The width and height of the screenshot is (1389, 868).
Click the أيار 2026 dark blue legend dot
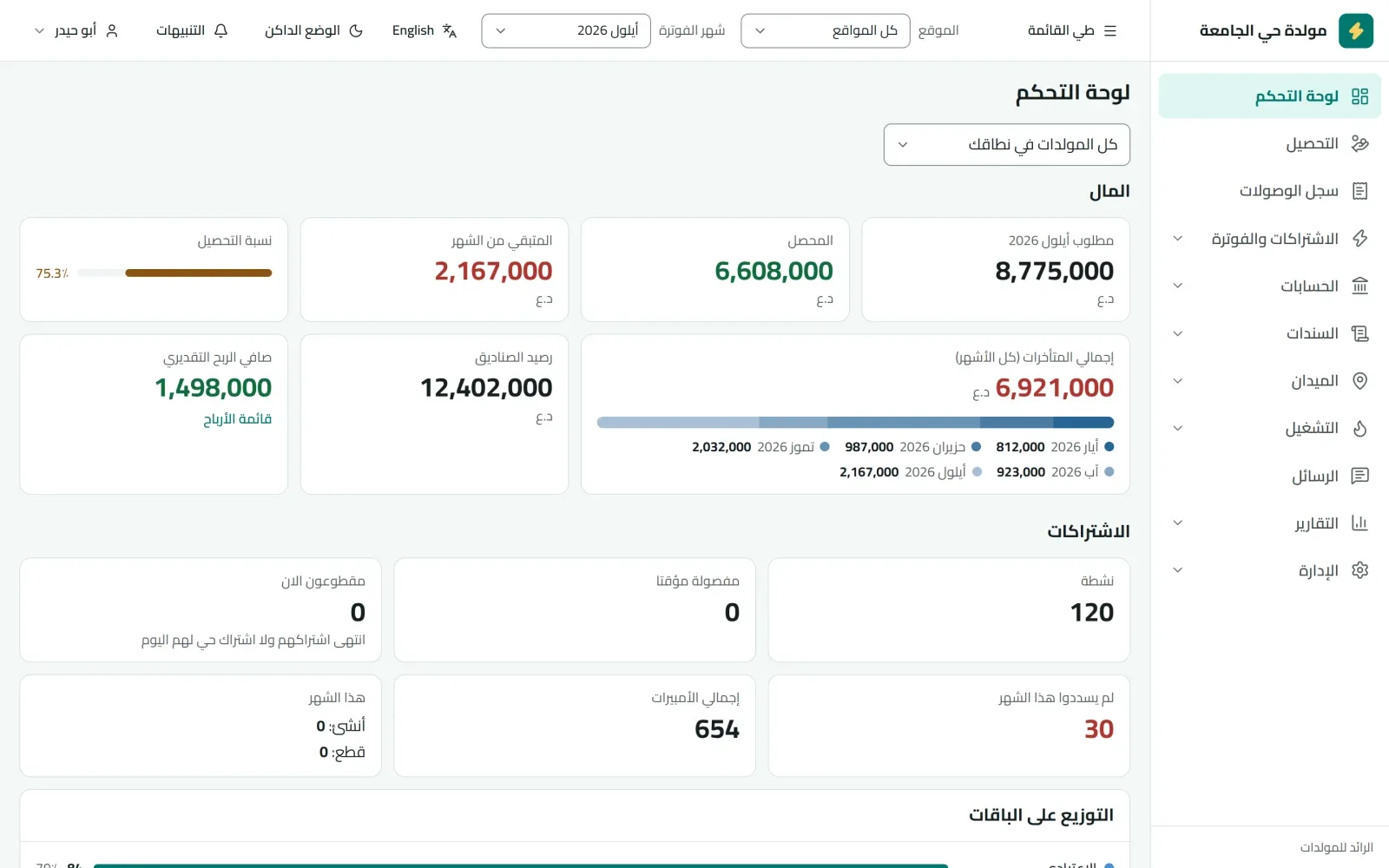click(1109, 447)
